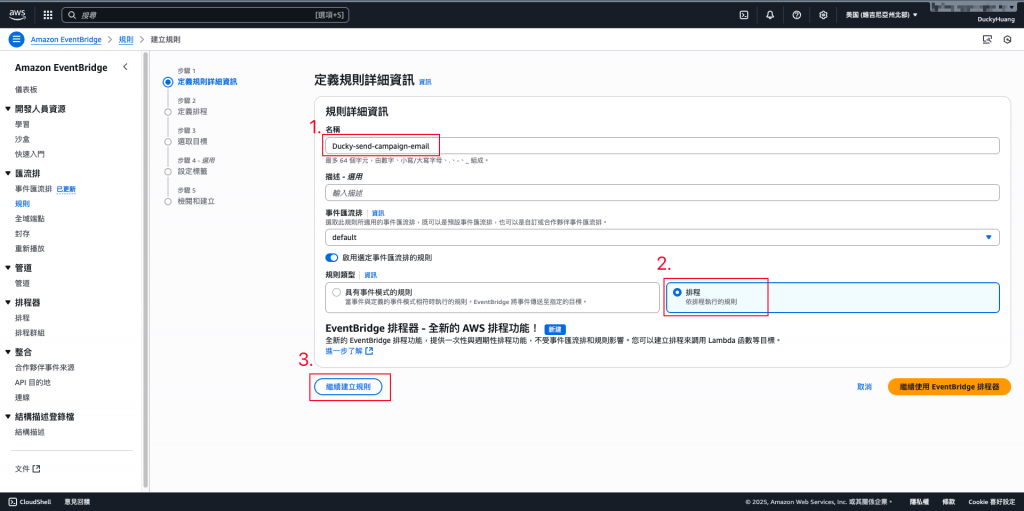This screenshot has height=511, width=1024.
Task: Click the 已更新 badge link
Action: [67, 189]
